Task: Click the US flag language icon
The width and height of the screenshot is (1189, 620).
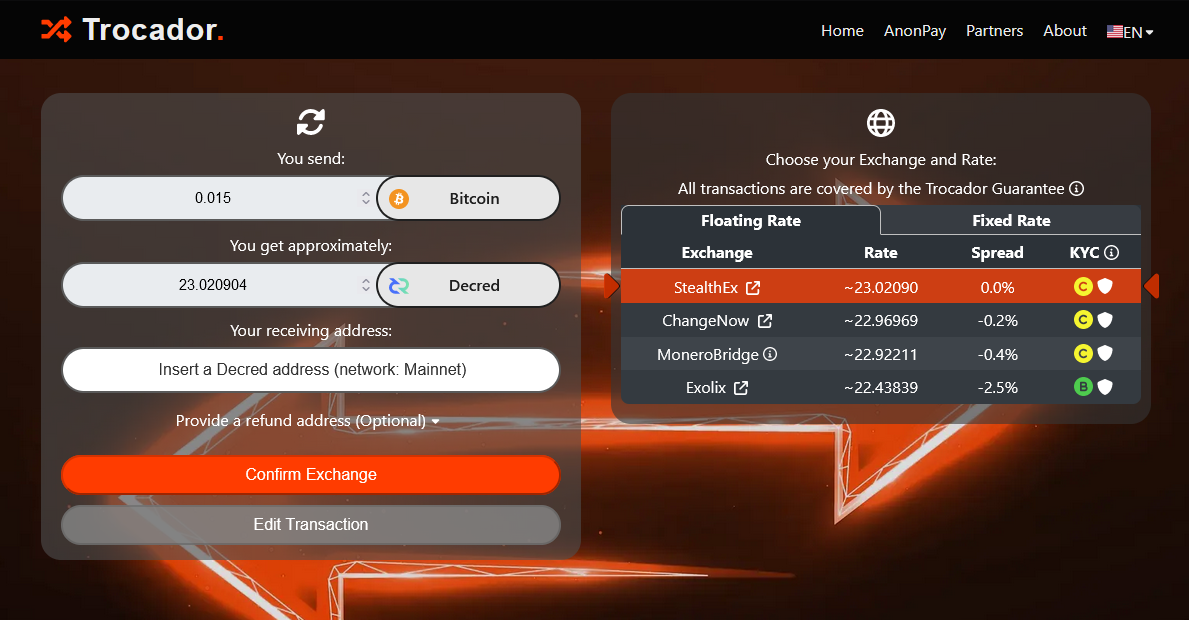Action: pos(1115,32)
